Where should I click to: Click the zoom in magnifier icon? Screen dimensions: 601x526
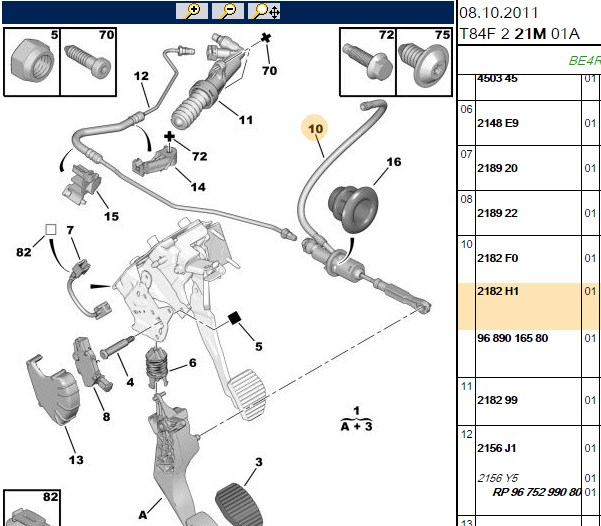[192, 11]
